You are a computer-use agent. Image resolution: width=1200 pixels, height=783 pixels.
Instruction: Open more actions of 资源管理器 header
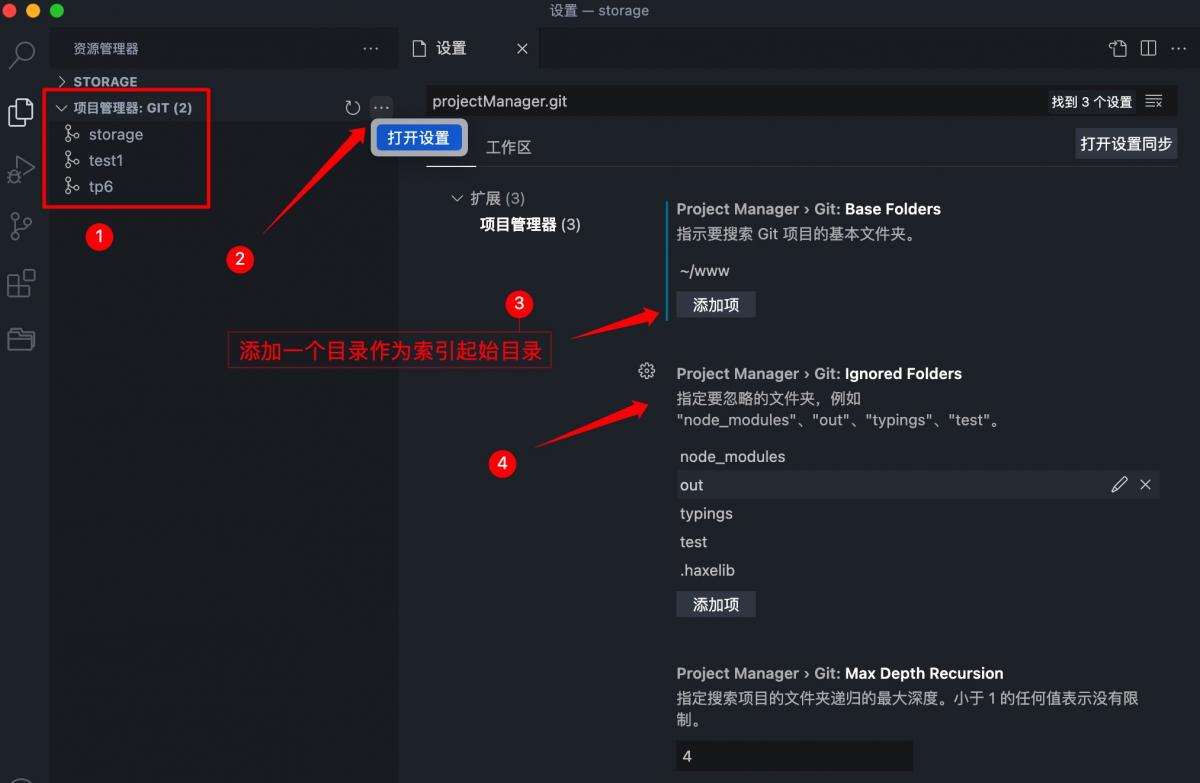coord(371,48)
